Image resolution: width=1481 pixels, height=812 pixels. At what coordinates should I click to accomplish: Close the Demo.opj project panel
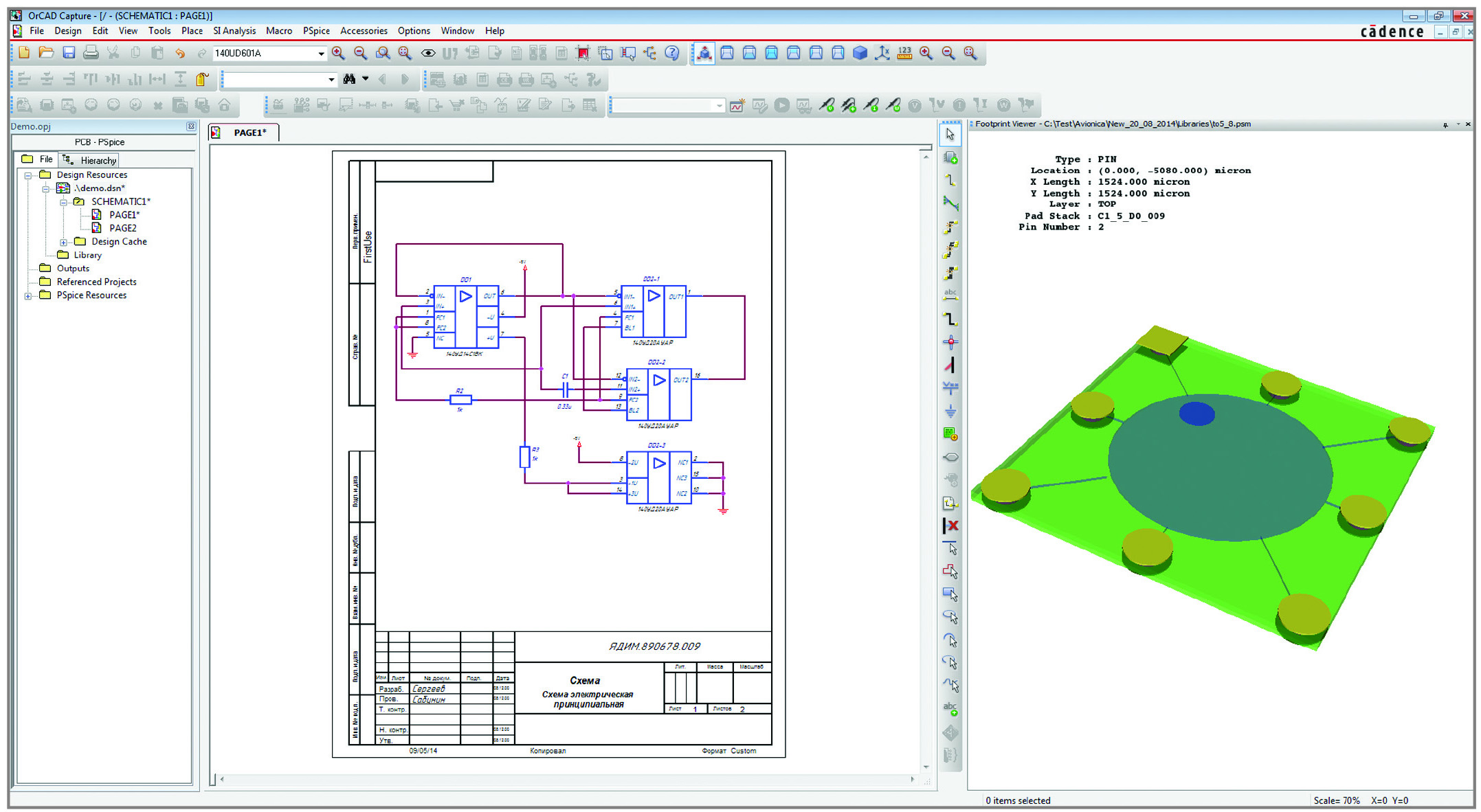pos(191,126)
